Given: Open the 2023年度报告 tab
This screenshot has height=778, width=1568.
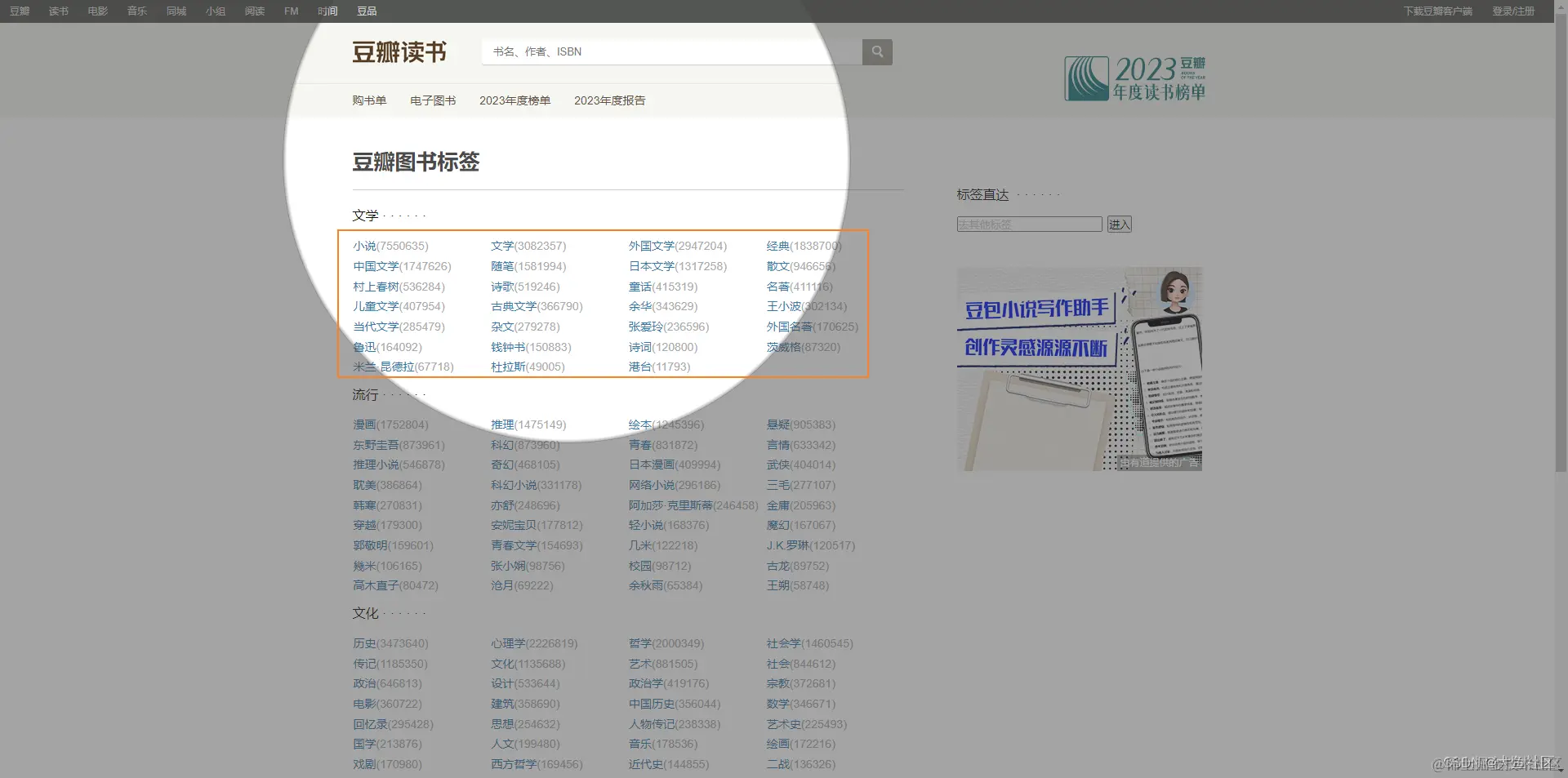Looking at the screenshot, I should tap(609, 100).
